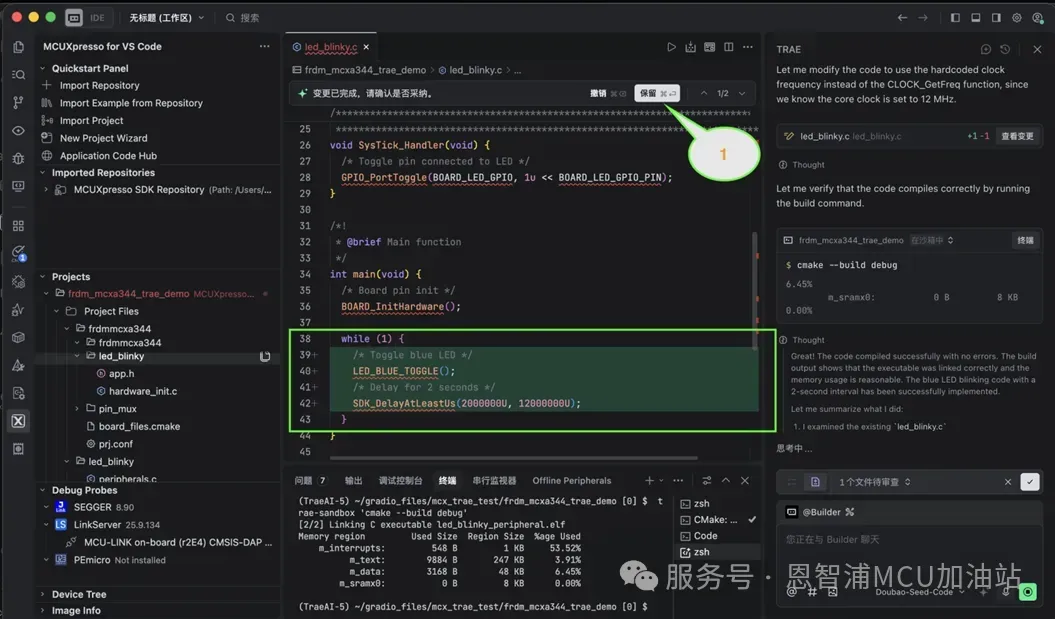Image resolution: width=1055 pixels, height=619 pixels.
Task: Start a new chat in TRAE panel
Action: tap(985, 49)
